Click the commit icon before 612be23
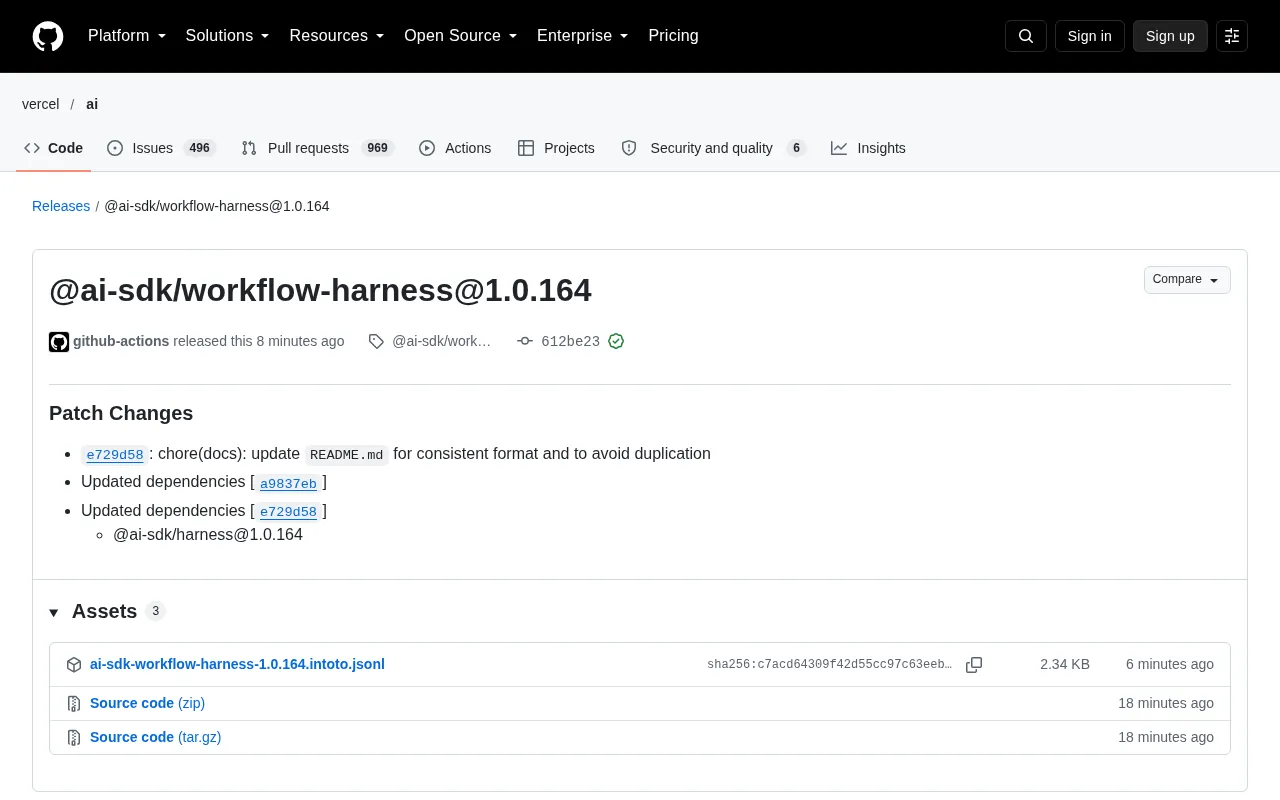This screenshot has height=800, width=1280. (525, 341)
